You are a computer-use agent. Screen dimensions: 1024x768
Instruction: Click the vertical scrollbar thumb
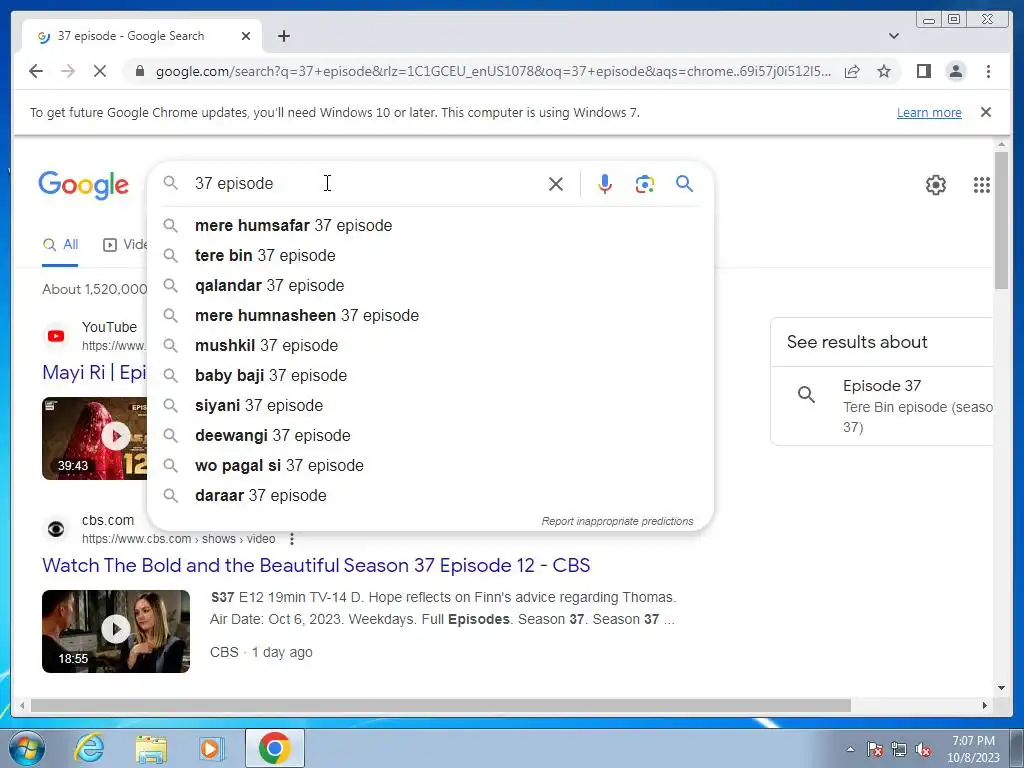[x=1001, y=220]
